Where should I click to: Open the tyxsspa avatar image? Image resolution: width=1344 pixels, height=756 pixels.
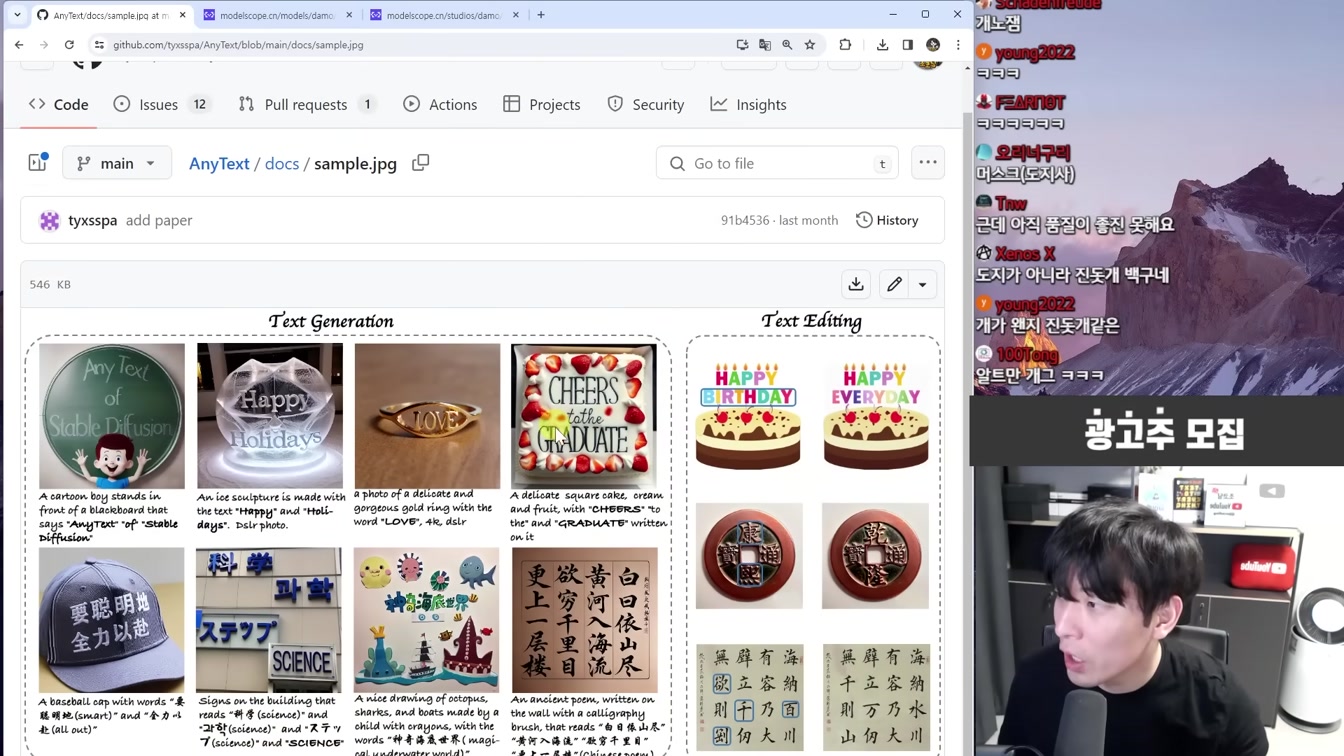click(49, 221)
